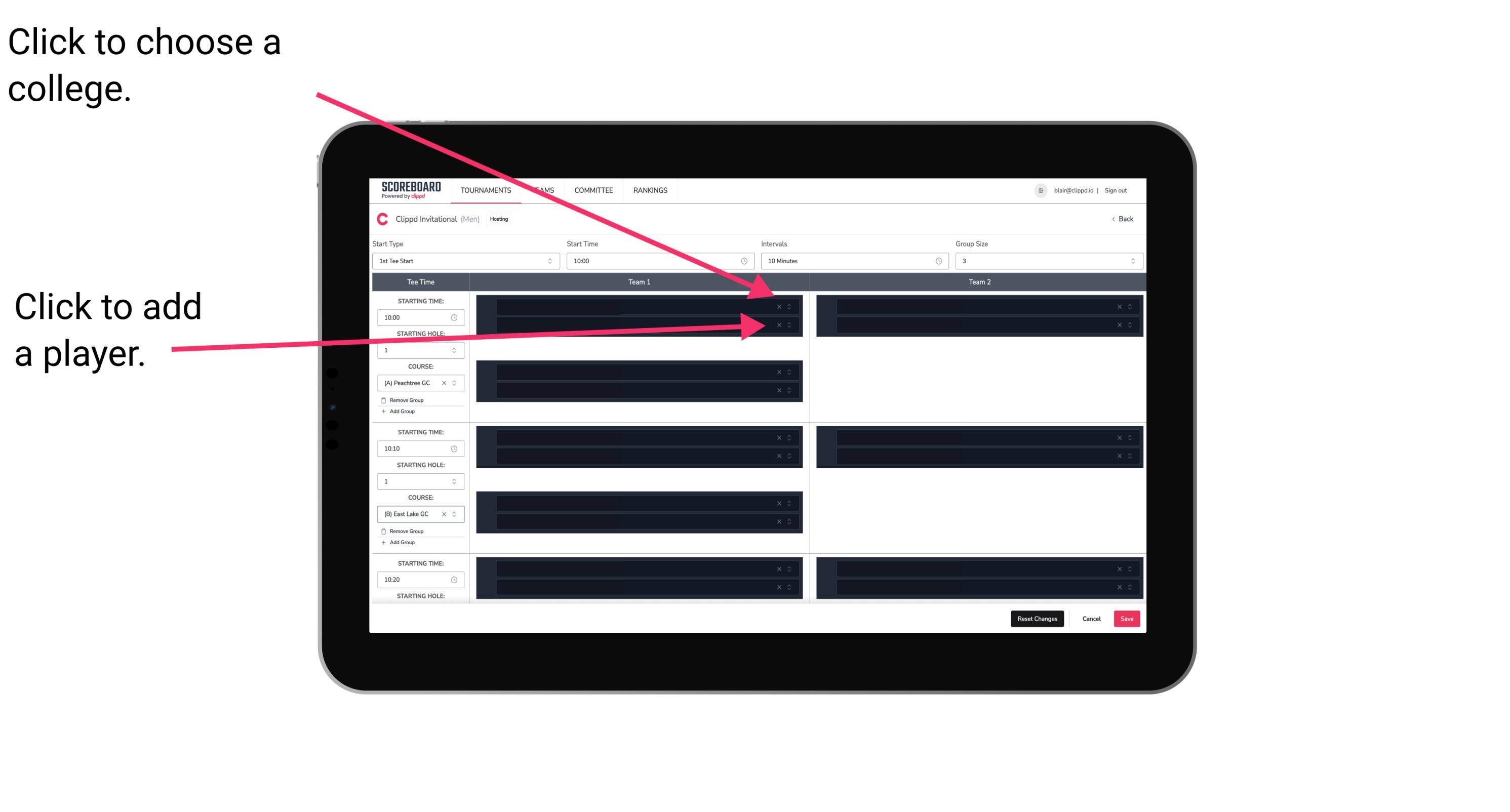Expand the Group Size dropdown
The width and height of the screenshot is (1510, 812).
tap(1131, 261)
